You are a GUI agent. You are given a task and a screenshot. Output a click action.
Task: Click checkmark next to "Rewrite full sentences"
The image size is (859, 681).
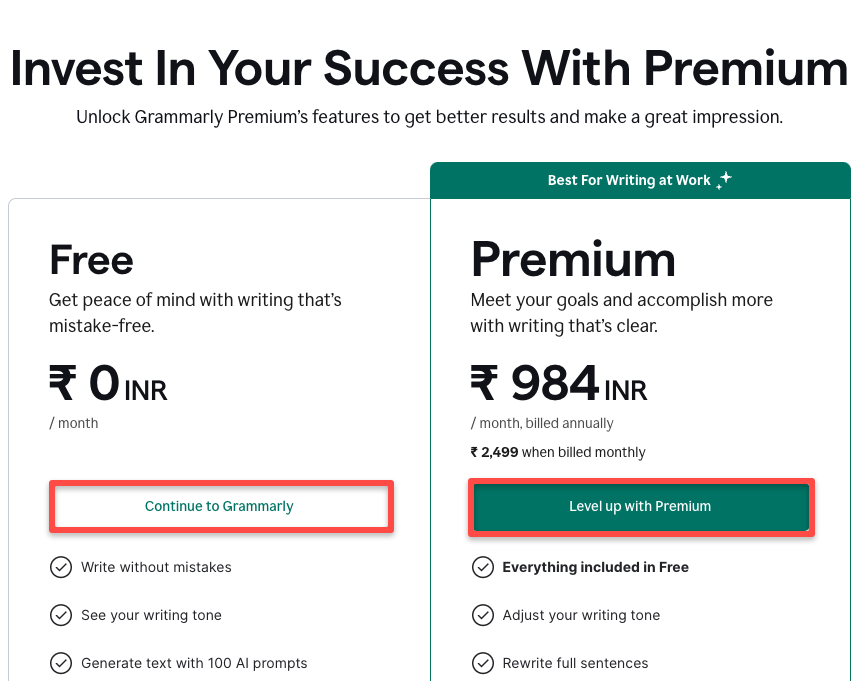483,663
